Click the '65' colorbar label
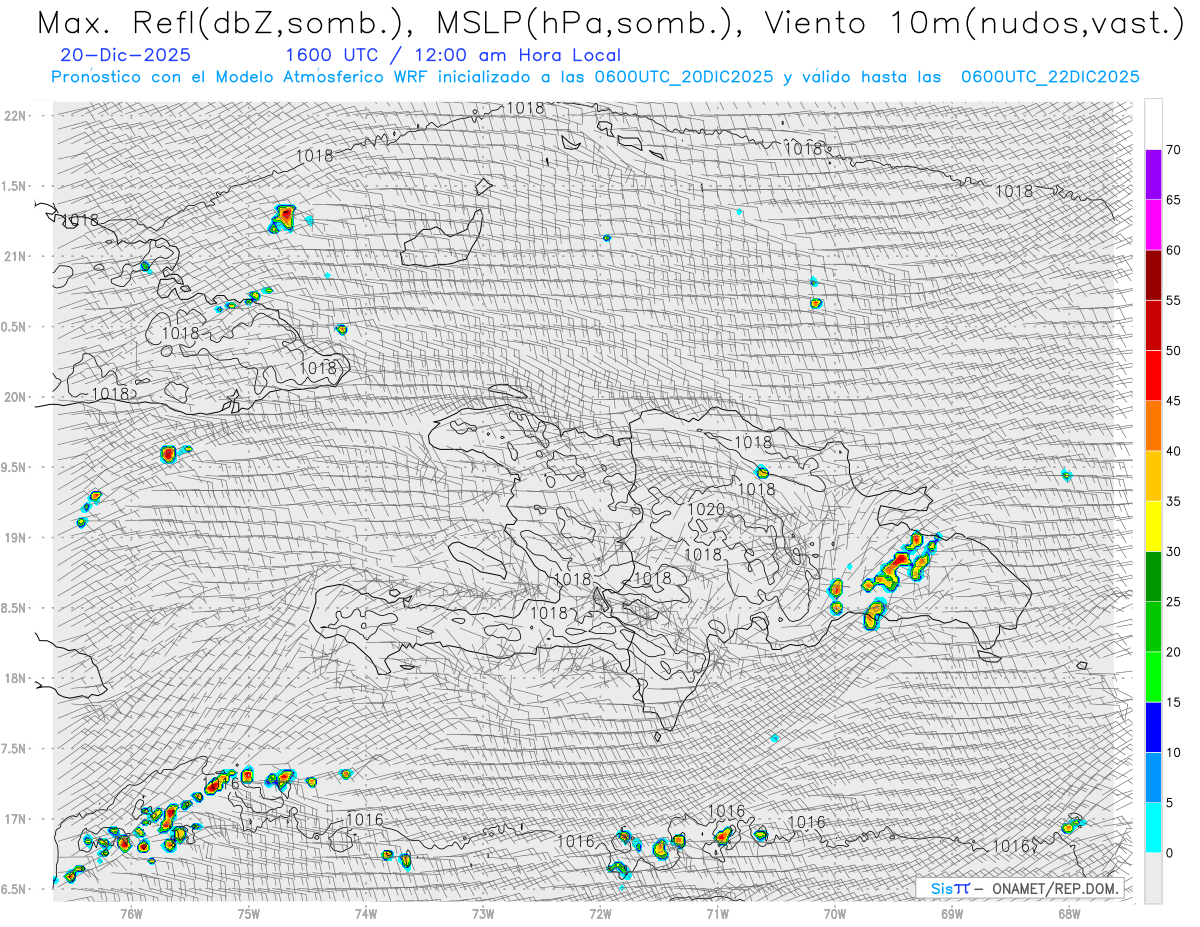Image resolution: width=1200 pixels, height=927 pixels. click(x=1173, y=200)
